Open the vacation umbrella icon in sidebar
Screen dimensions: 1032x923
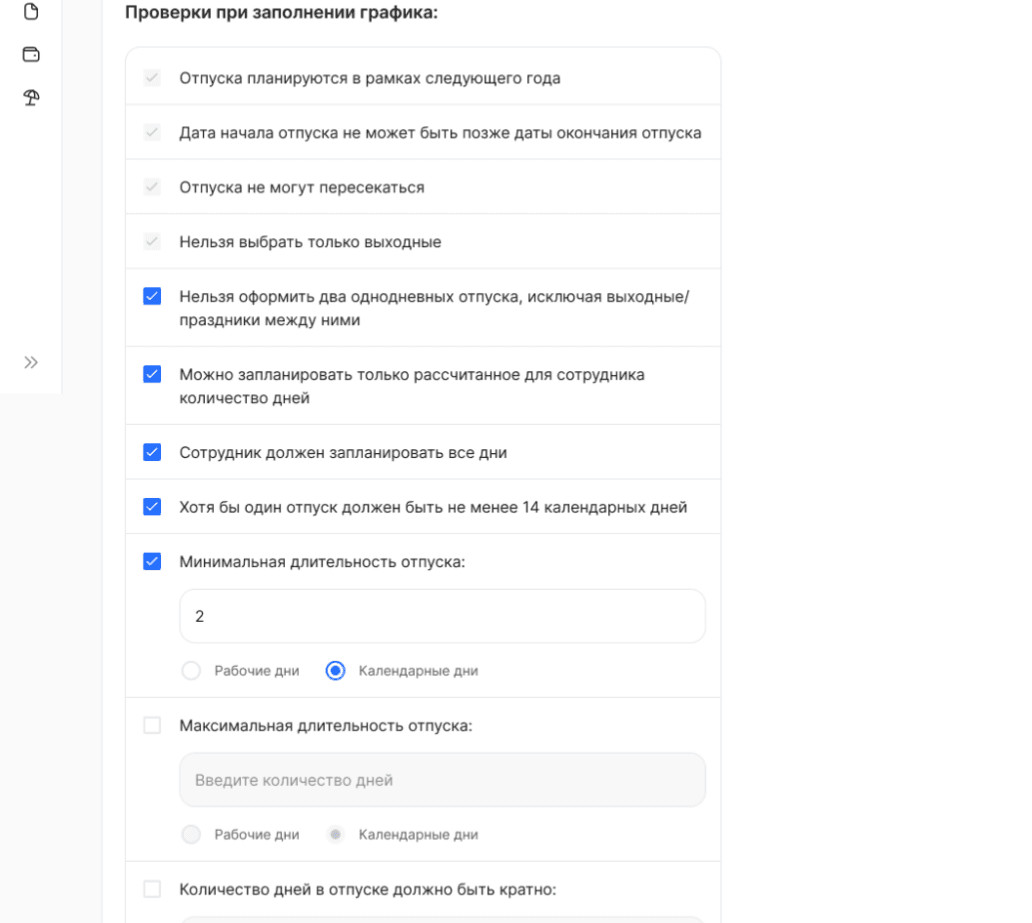(31, 97)
